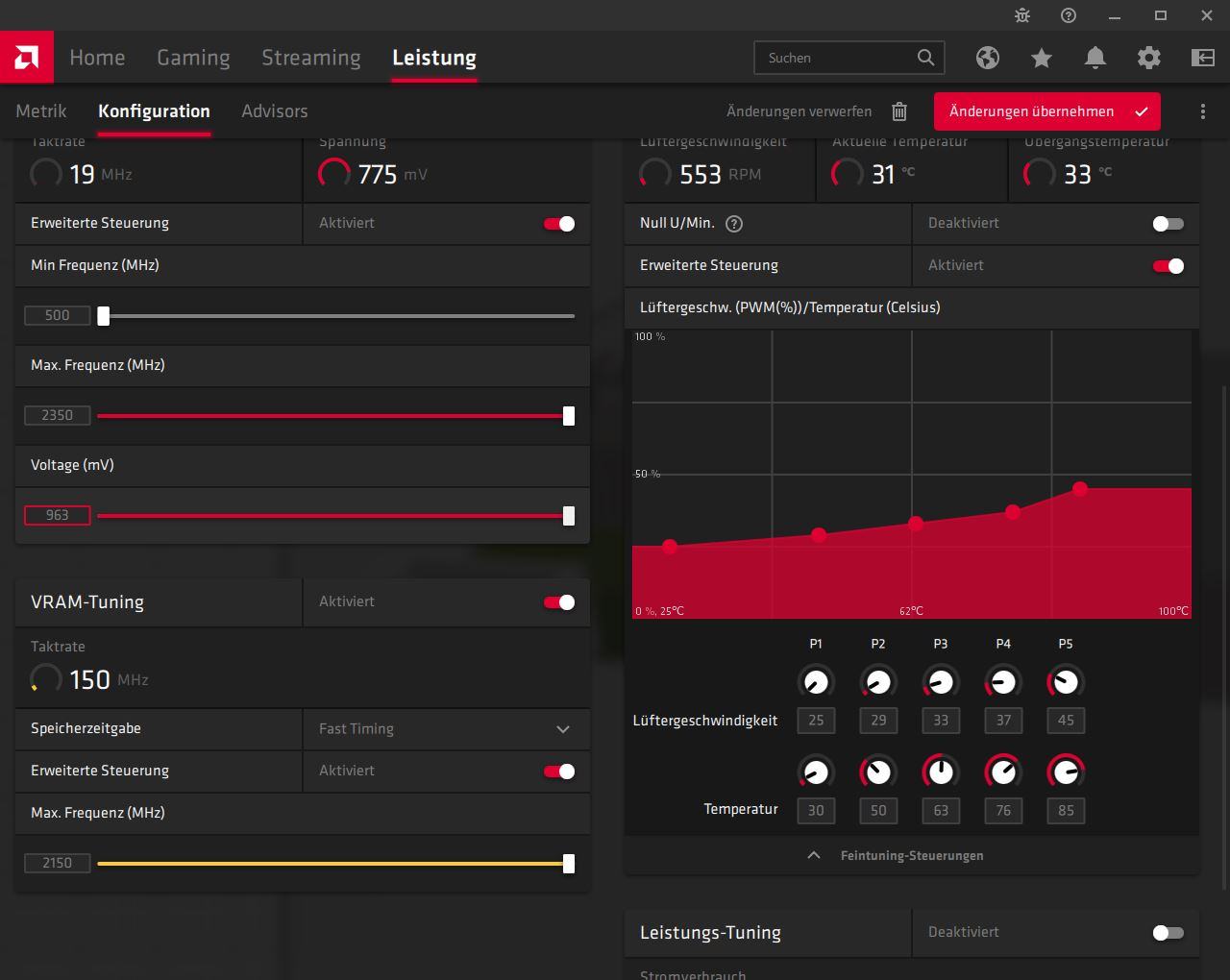Click the P4 fan speed knob
The width and height of the screenshot is (1230, 980).
point(1003,682)
